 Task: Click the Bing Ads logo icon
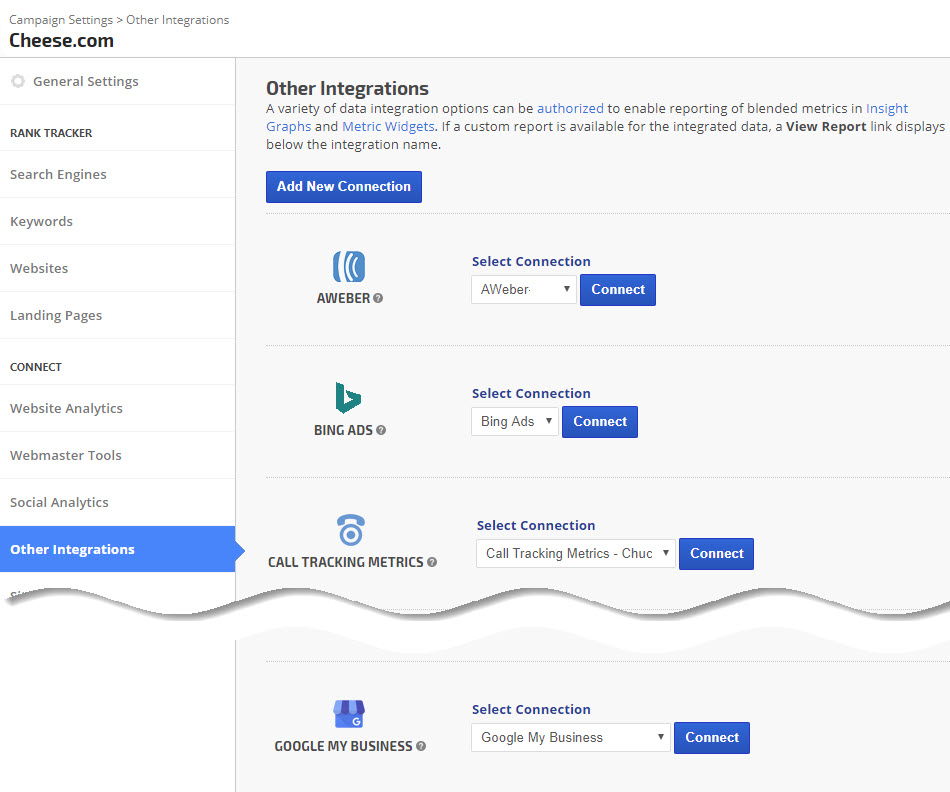coord(348,398)
